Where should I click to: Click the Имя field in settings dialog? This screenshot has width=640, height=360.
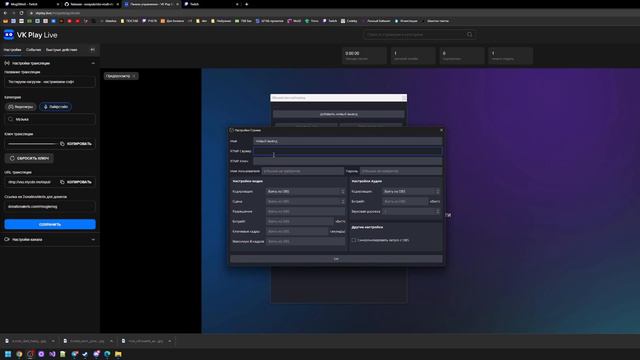pos(347,141)
